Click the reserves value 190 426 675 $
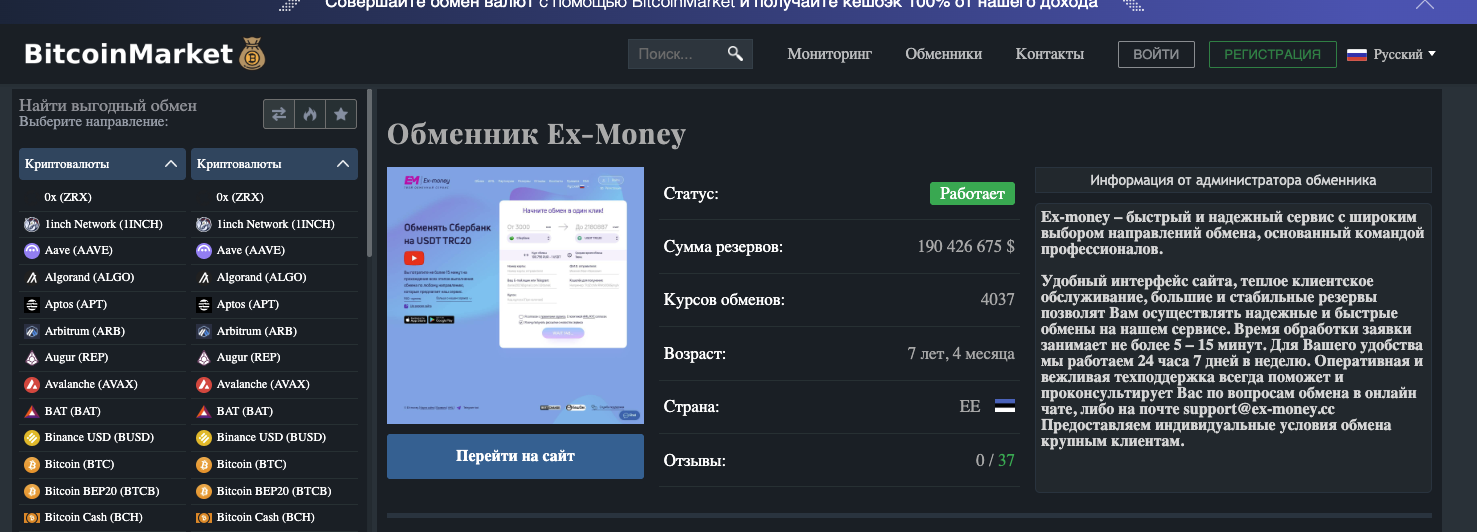The height and width of the screenshot is (532, 1477). [x=966, y=247]
